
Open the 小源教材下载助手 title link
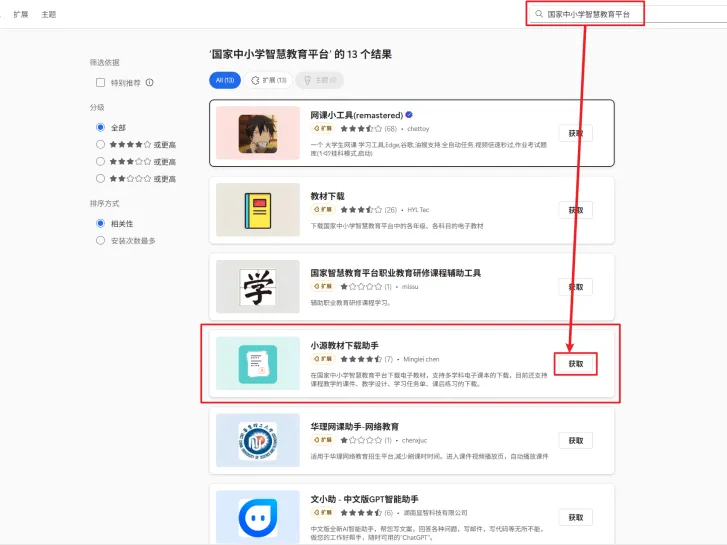344,346
